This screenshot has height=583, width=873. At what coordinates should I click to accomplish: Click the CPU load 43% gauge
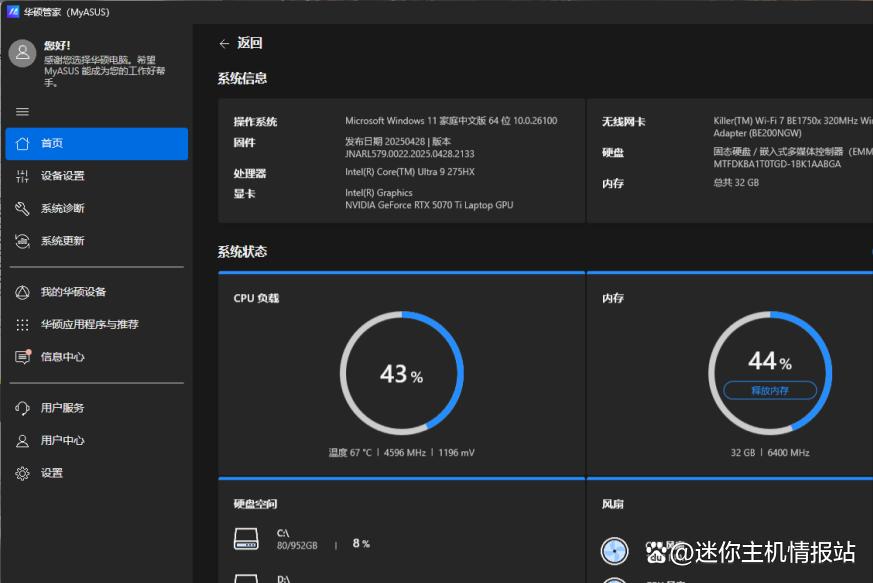point(402,373)
